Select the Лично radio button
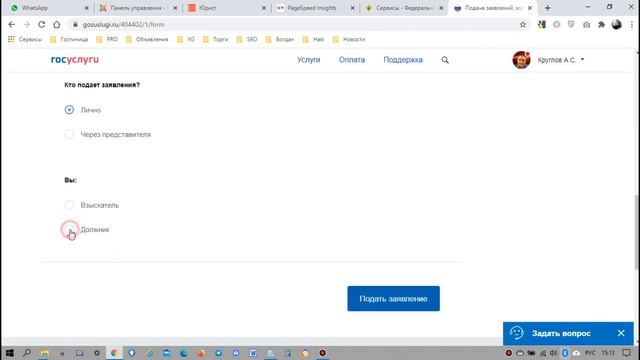 [x=69, y=110]
